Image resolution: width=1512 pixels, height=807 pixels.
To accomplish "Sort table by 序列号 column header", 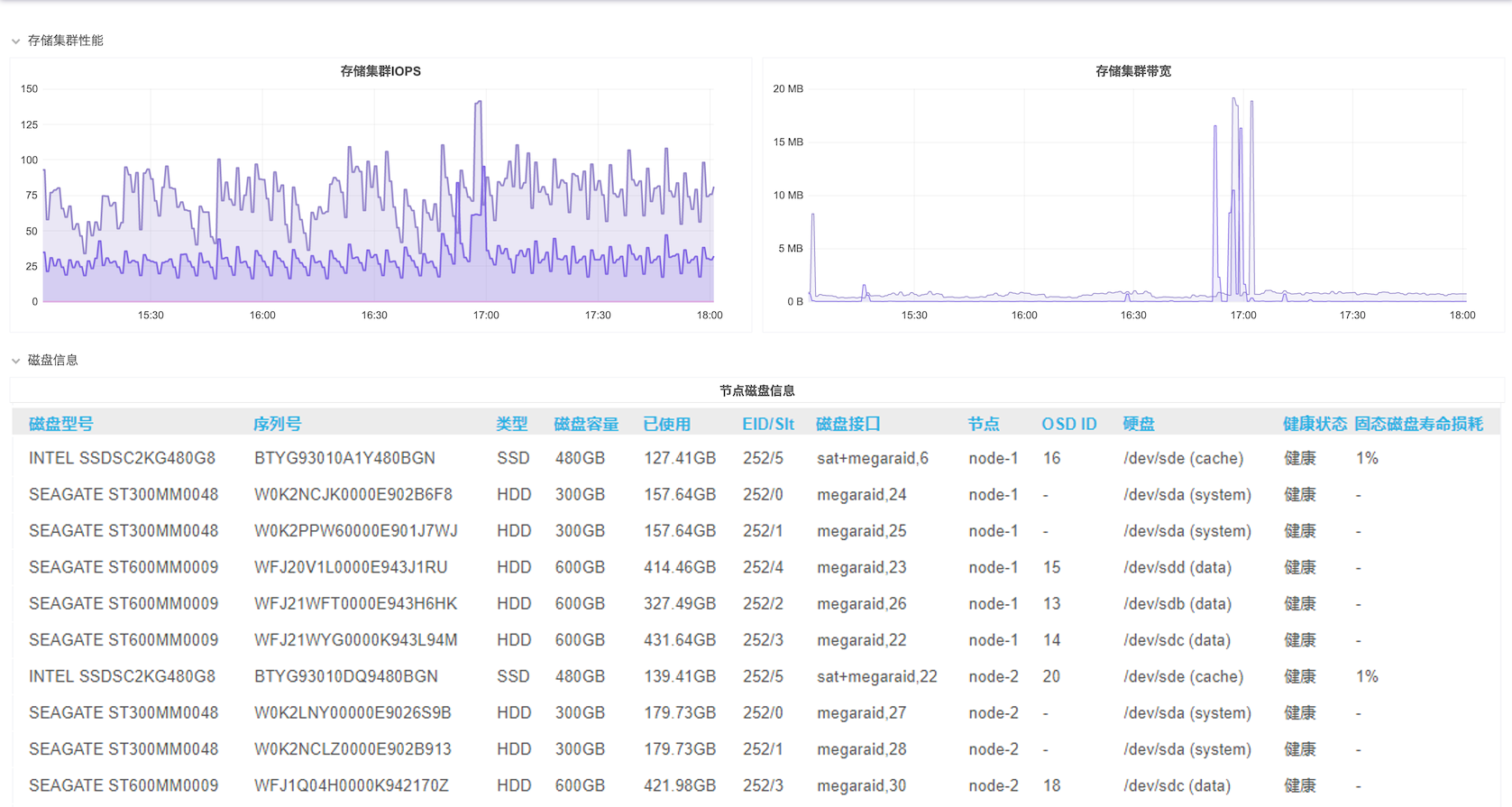I will point(277,424).
